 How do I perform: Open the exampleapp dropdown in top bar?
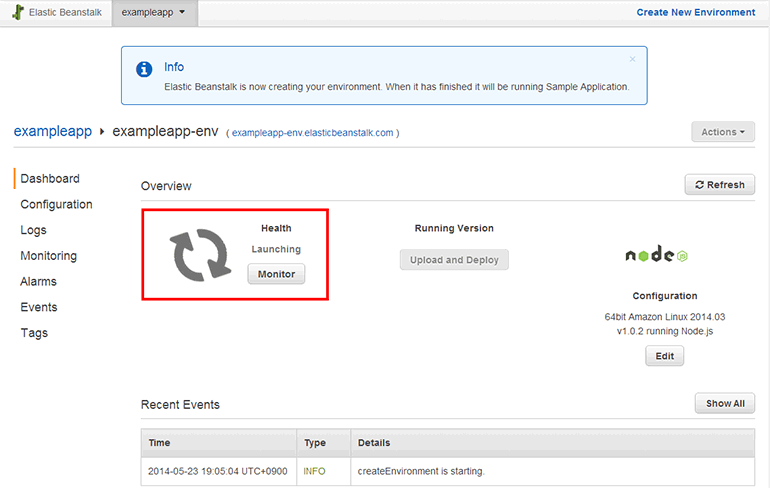153,13
